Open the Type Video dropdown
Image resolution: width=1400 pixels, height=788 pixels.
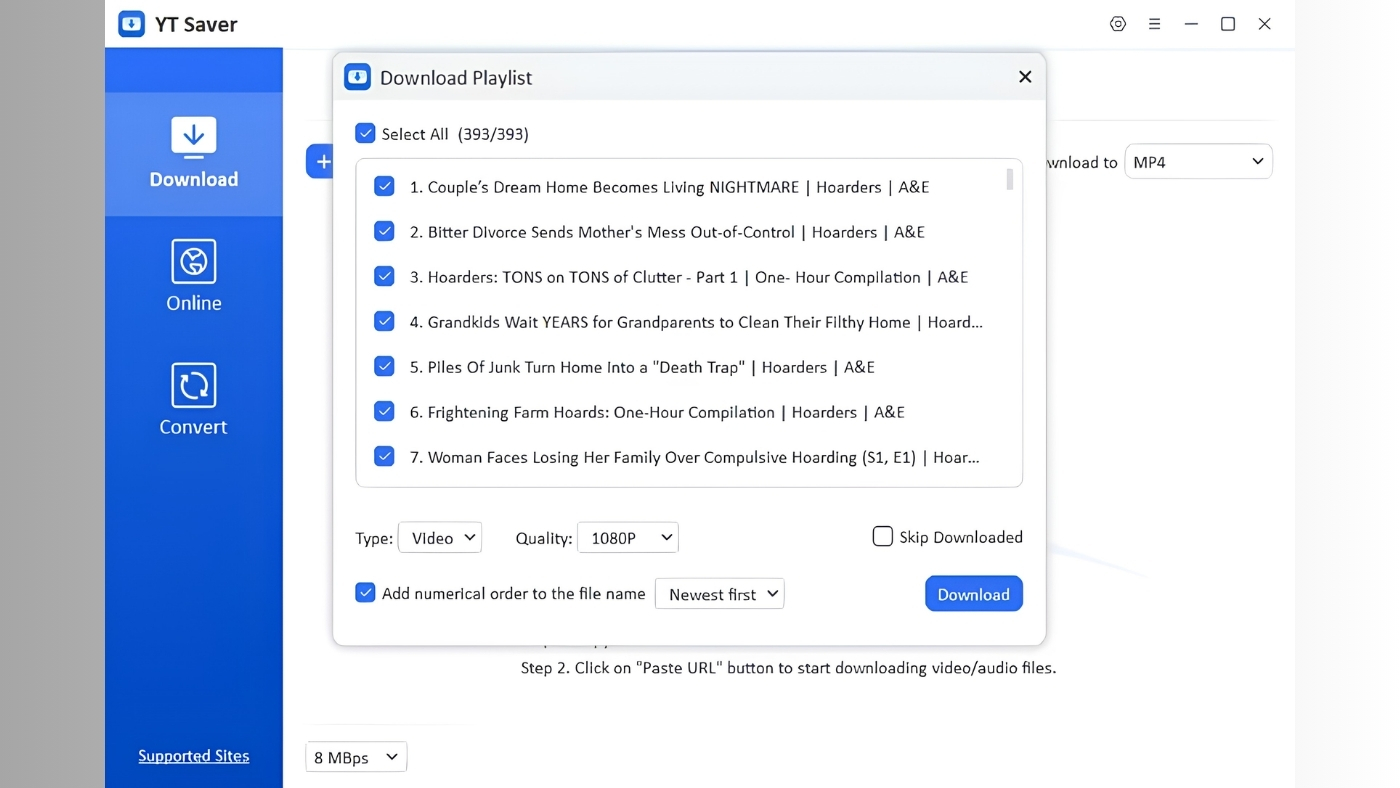440,537
